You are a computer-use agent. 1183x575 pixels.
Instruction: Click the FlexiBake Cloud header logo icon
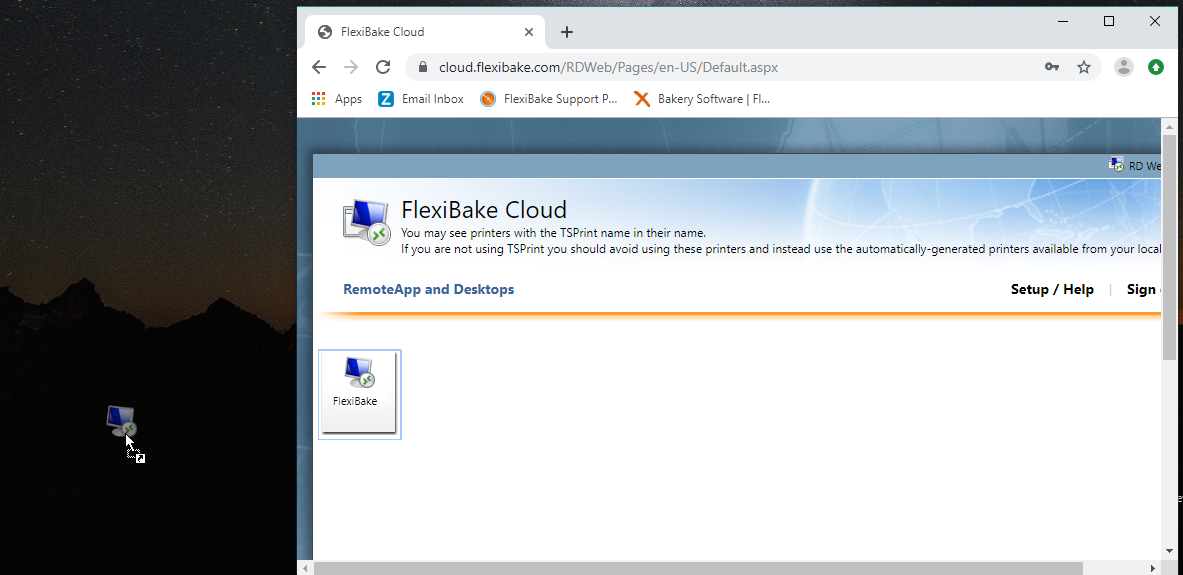click(x=366, y=223)
